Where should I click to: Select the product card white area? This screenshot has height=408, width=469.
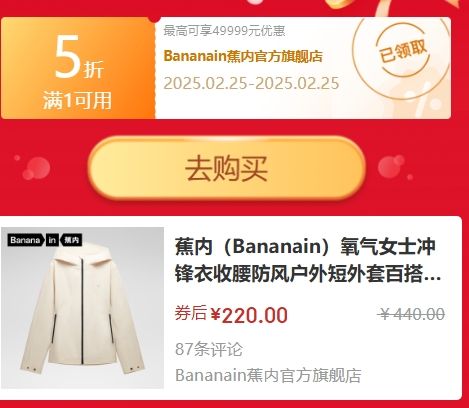pos(231,308)
